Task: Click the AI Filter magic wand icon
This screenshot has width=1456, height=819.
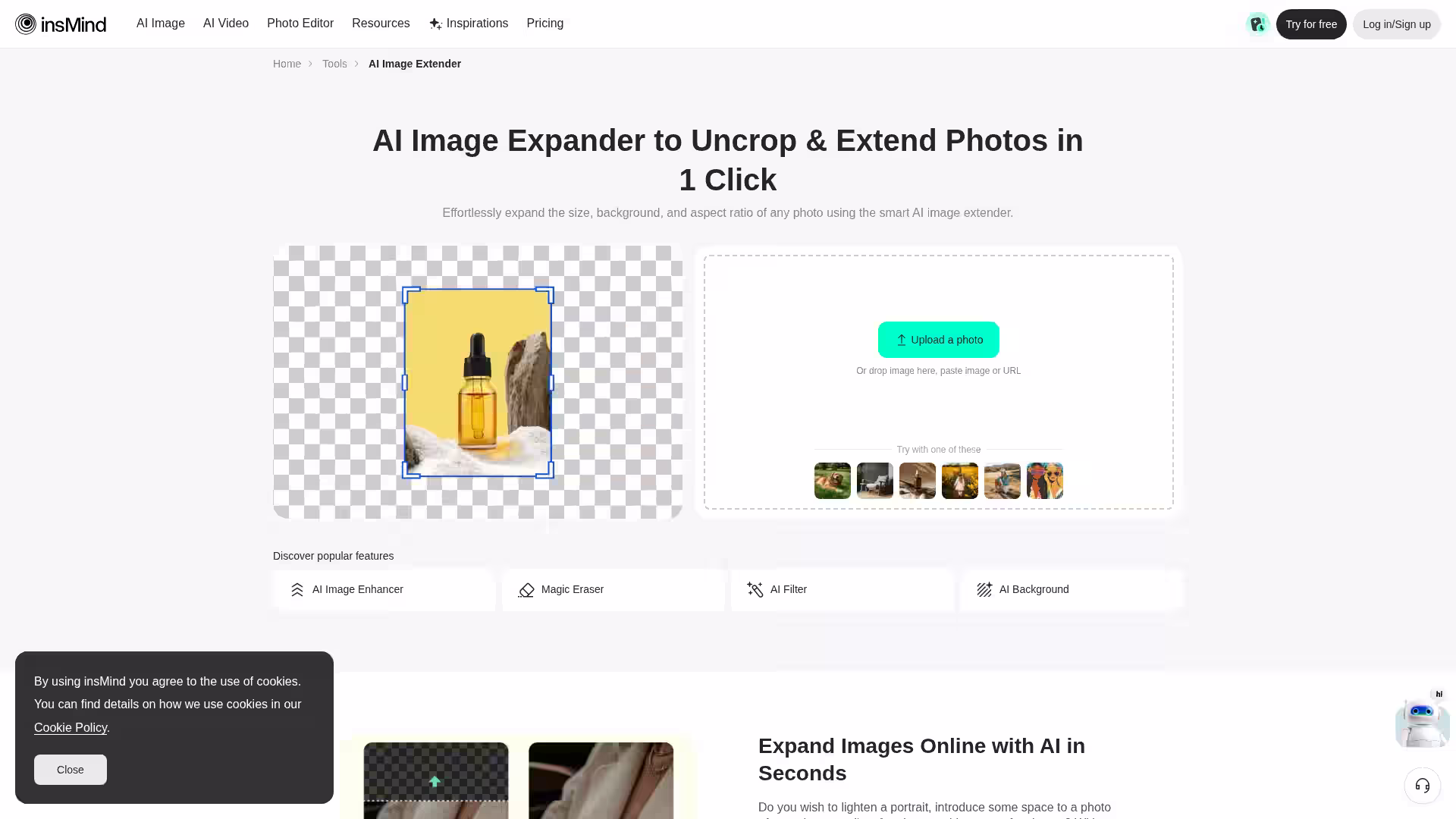Action: click(x=755, y=590)
